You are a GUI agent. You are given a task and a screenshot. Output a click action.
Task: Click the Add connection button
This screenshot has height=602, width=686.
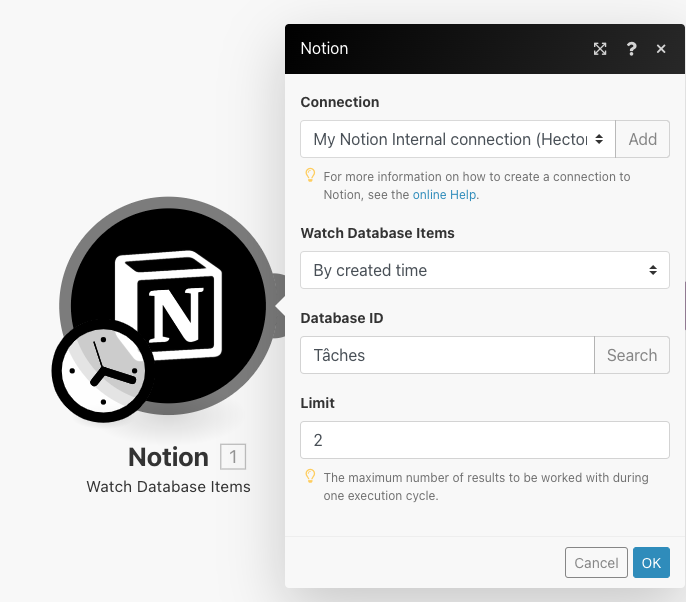pyautogui.click(x=642, y=139)
